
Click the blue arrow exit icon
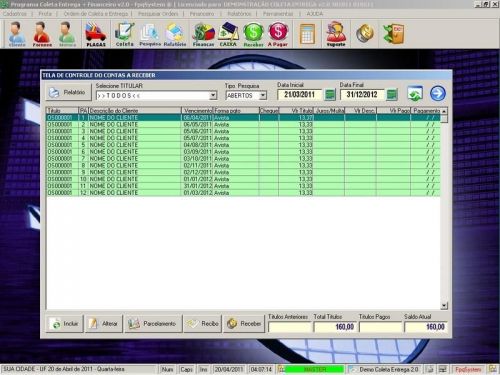click(438, 93)
